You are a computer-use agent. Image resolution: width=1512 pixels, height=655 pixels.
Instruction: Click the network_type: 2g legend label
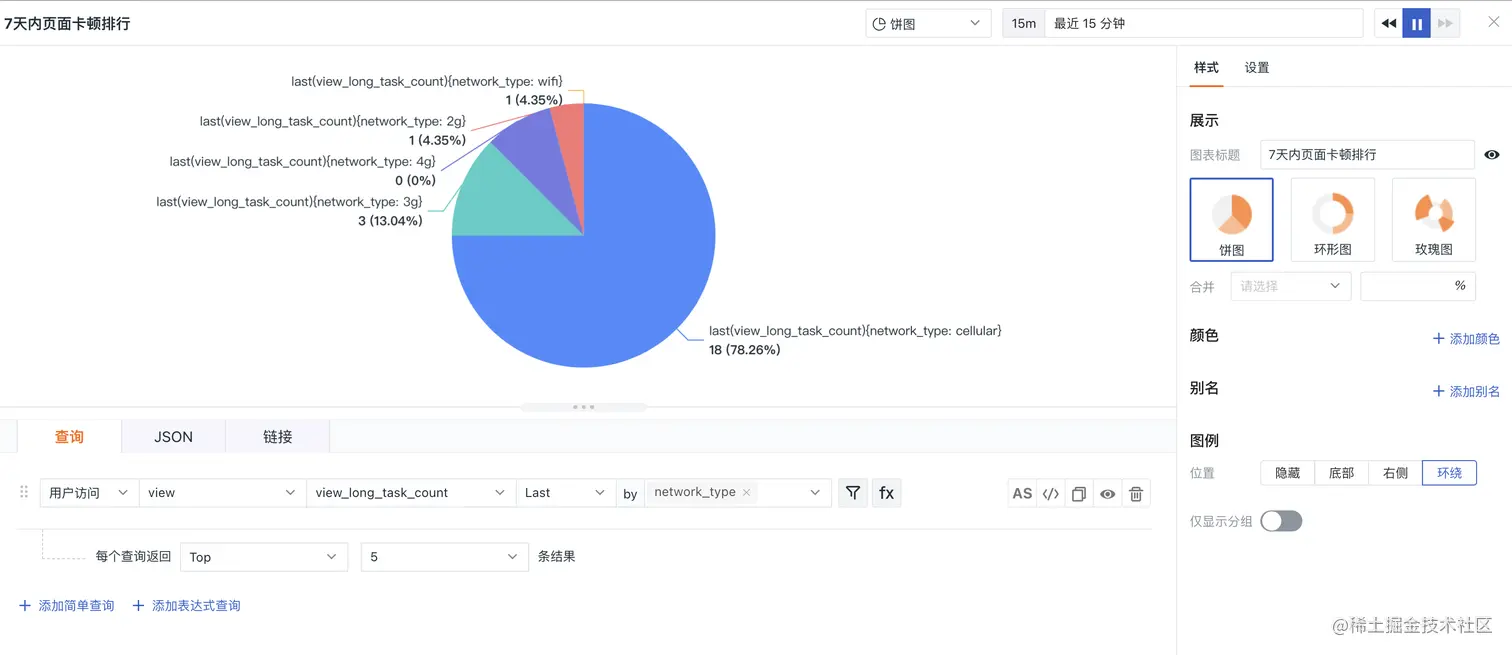[x=333, y=121]
